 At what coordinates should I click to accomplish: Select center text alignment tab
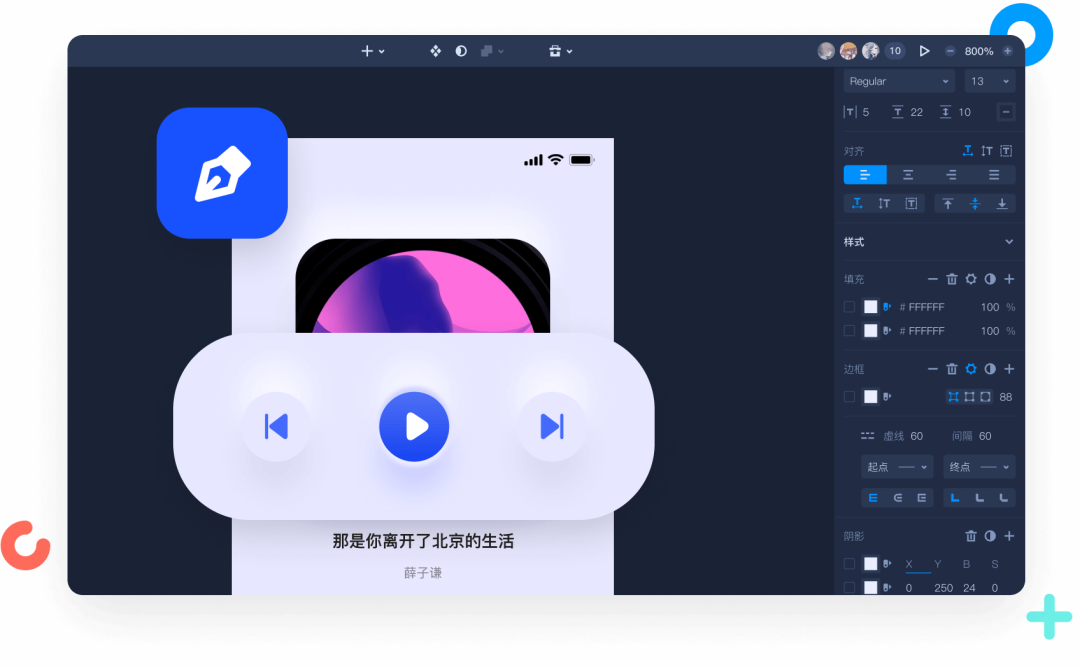pos(908,175)
